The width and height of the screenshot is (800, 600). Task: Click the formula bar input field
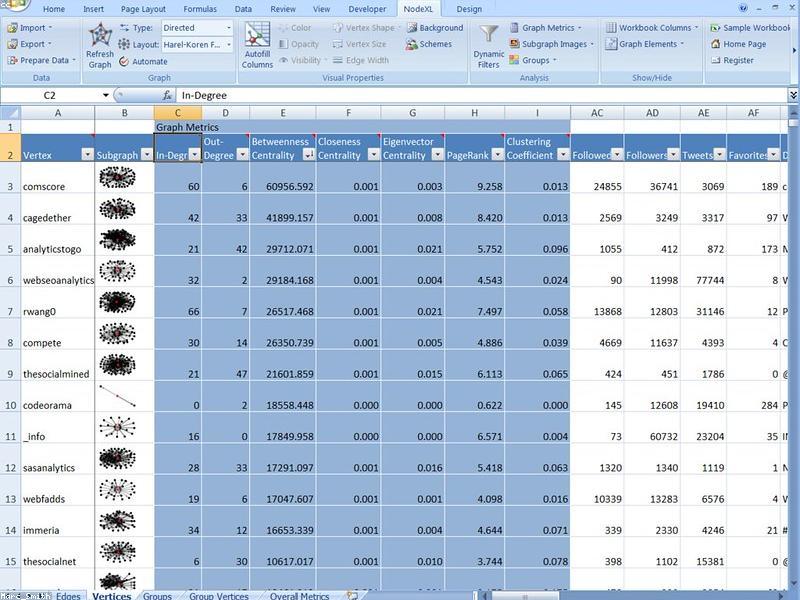482,95
